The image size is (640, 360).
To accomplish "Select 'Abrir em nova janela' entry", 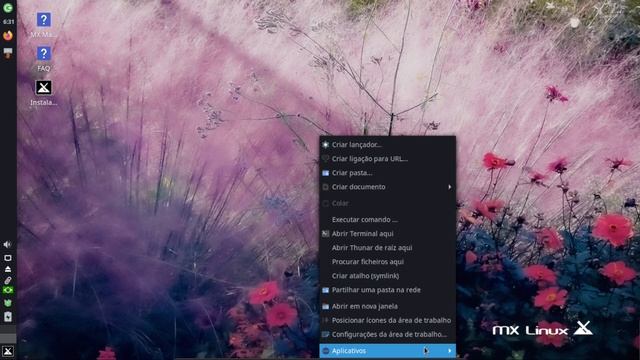I will pos(387,306).
